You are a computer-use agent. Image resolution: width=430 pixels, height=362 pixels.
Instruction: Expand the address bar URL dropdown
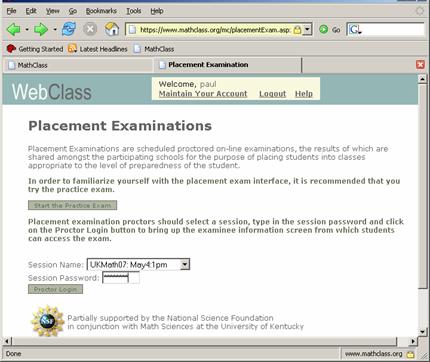(307, 30)
